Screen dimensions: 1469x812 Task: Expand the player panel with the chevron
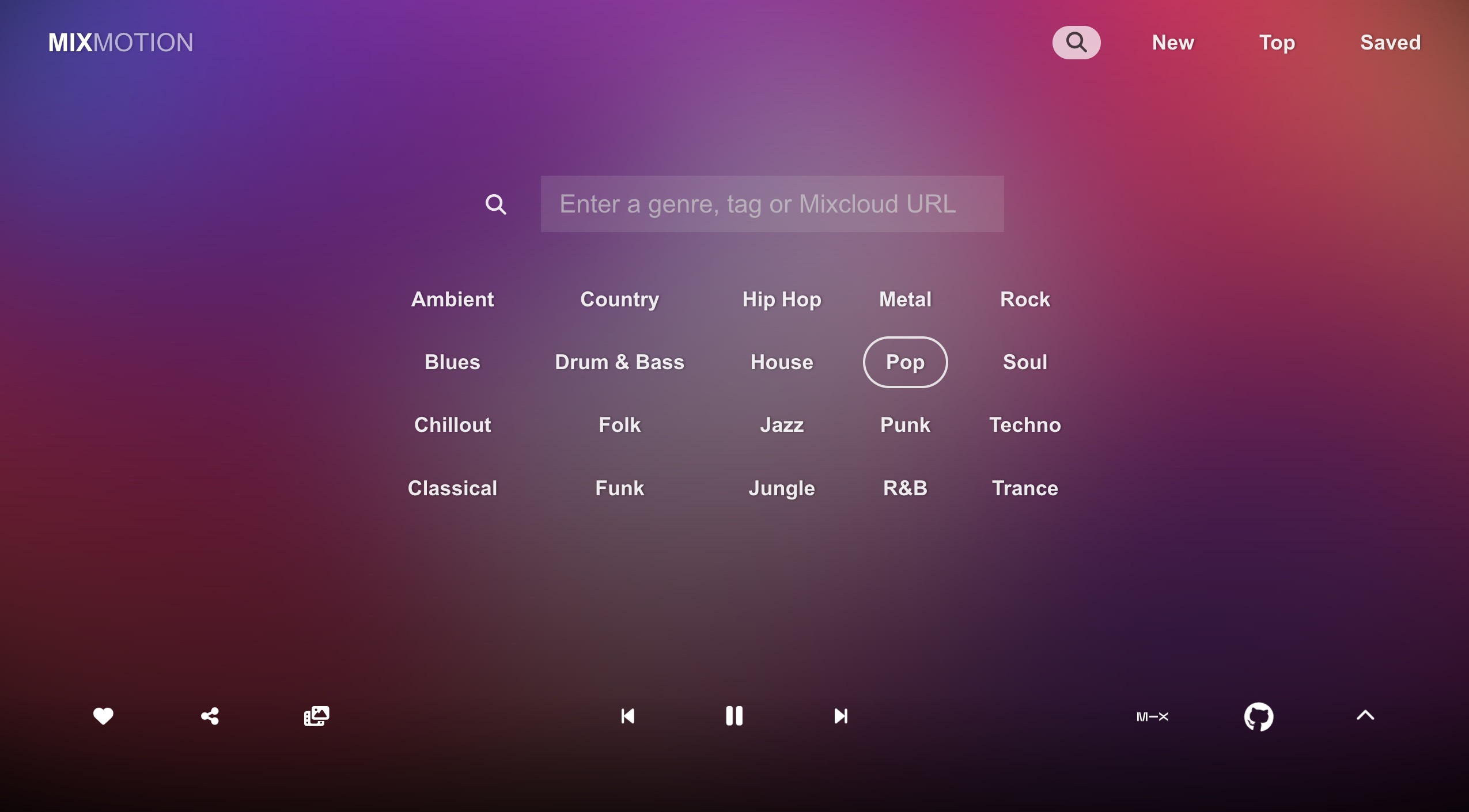tap(1364, 716)
